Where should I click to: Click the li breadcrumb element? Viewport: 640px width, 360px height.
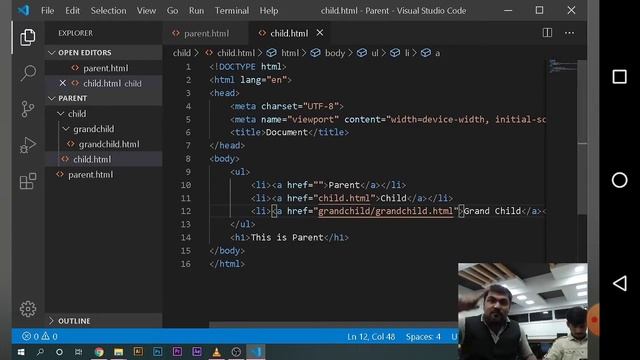click(x=400, y=53)
